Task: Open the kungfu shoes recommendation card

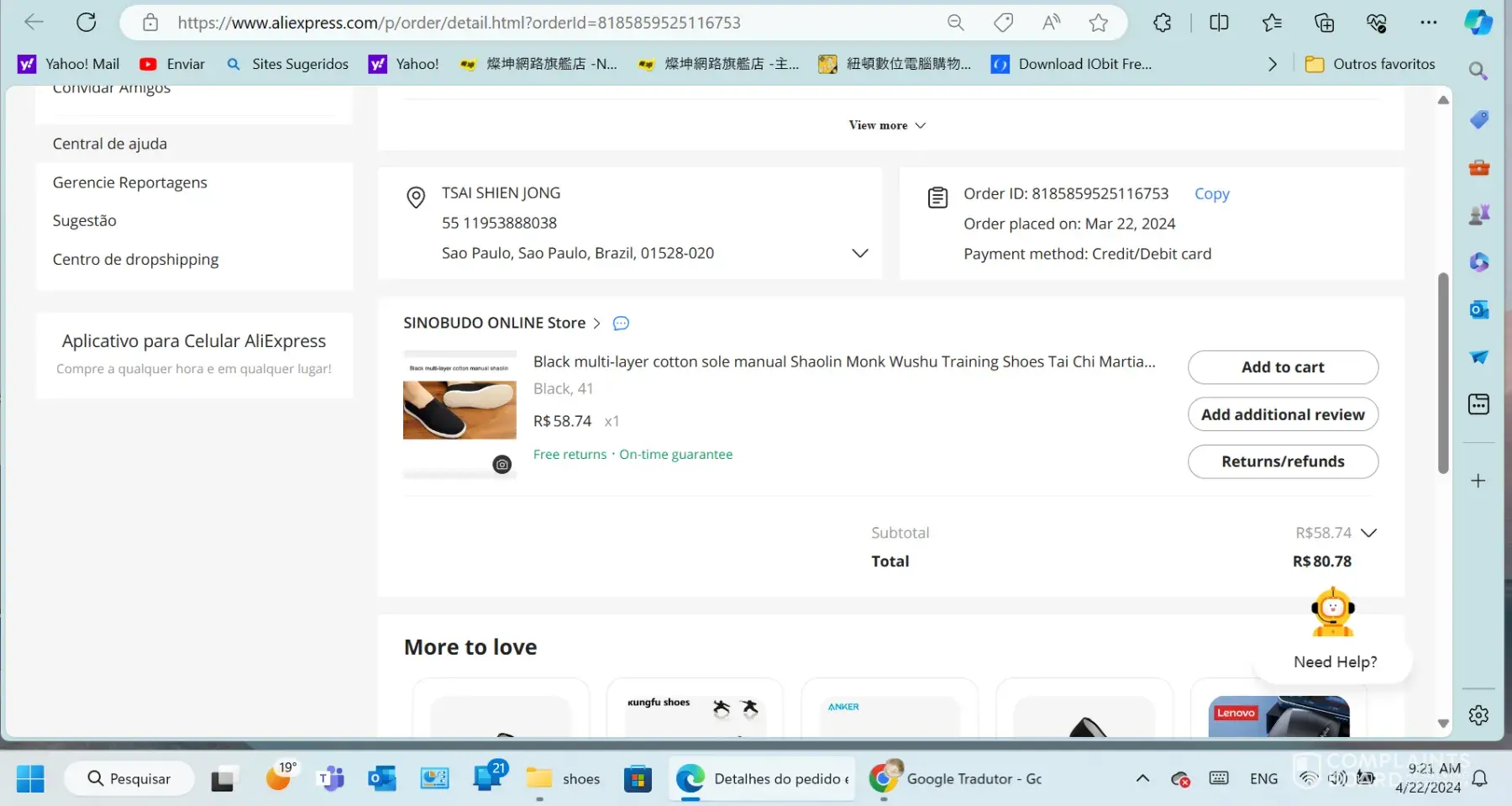Action: pyautogui.click(x=694, y=709)
